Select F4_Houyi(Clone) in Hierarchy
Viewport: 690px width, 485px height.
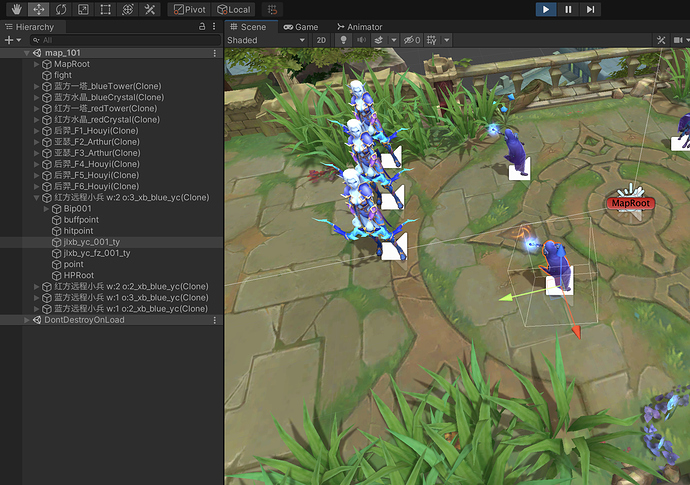click(97, 164)
